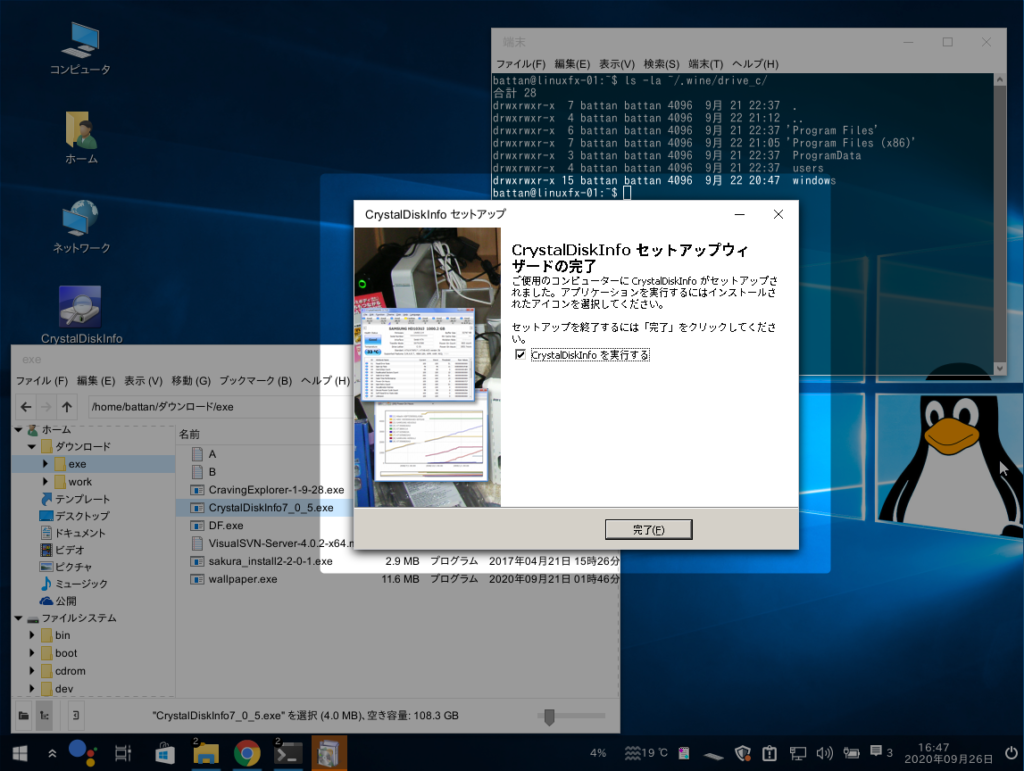
Task: Switch to the installer taskbar icon
Action: 328,753
